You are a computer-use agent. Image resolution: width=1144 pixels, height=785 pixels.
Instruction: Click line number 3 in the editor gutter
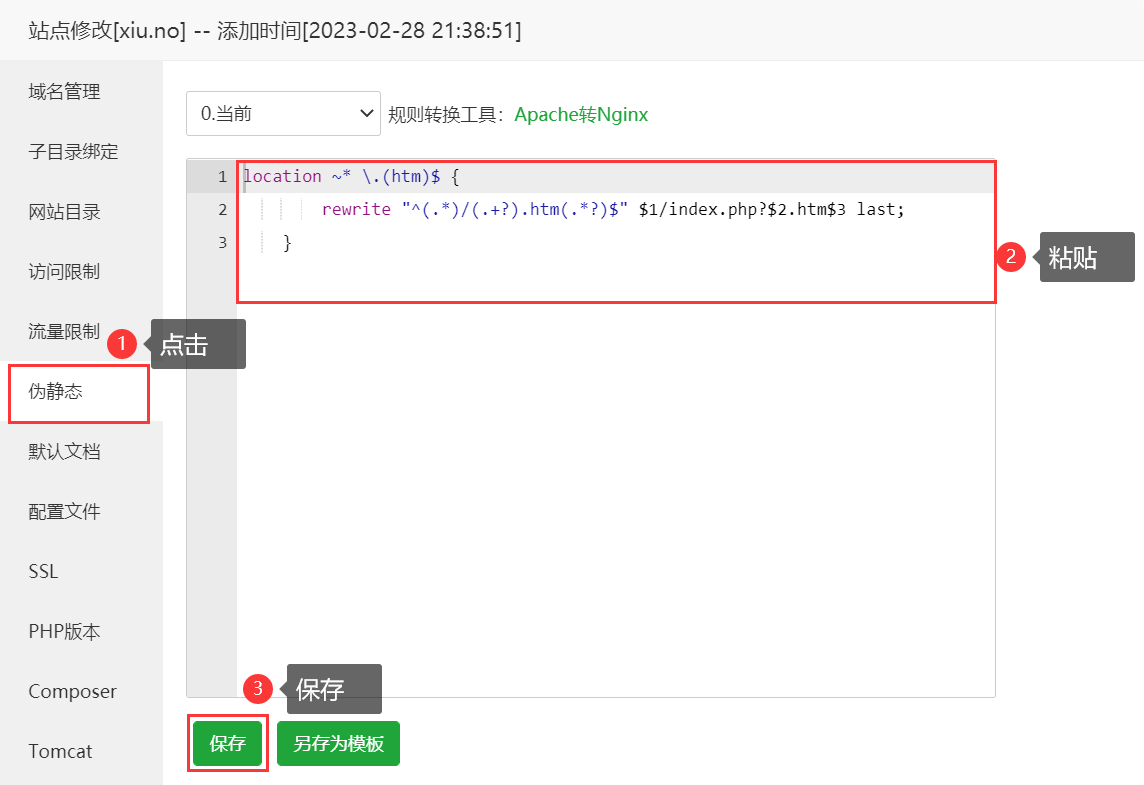point(222,243)
